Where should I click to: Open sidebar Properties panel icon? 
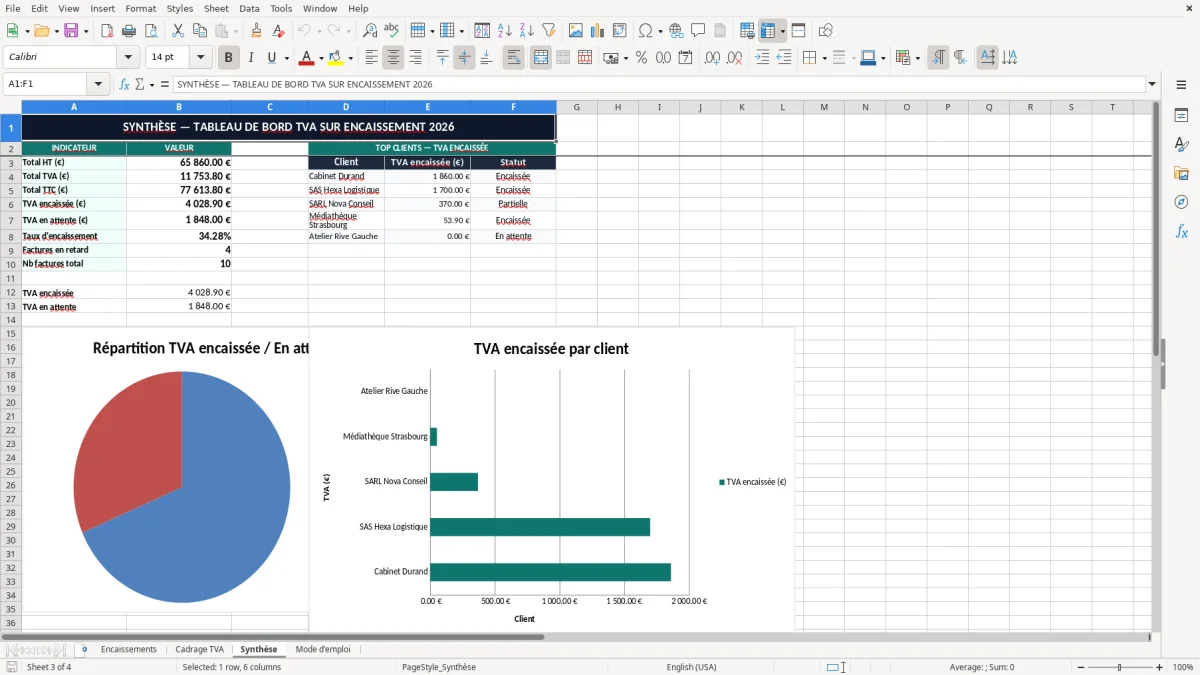[x=1181, y=116]
